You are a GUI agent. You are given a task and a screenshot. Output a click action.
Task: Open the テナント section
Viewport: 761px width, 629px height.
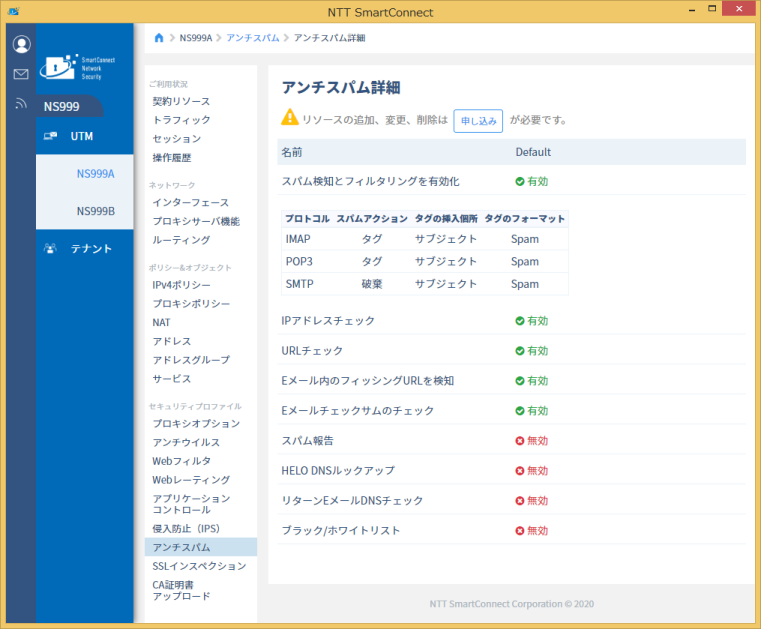tap(84, 248)
